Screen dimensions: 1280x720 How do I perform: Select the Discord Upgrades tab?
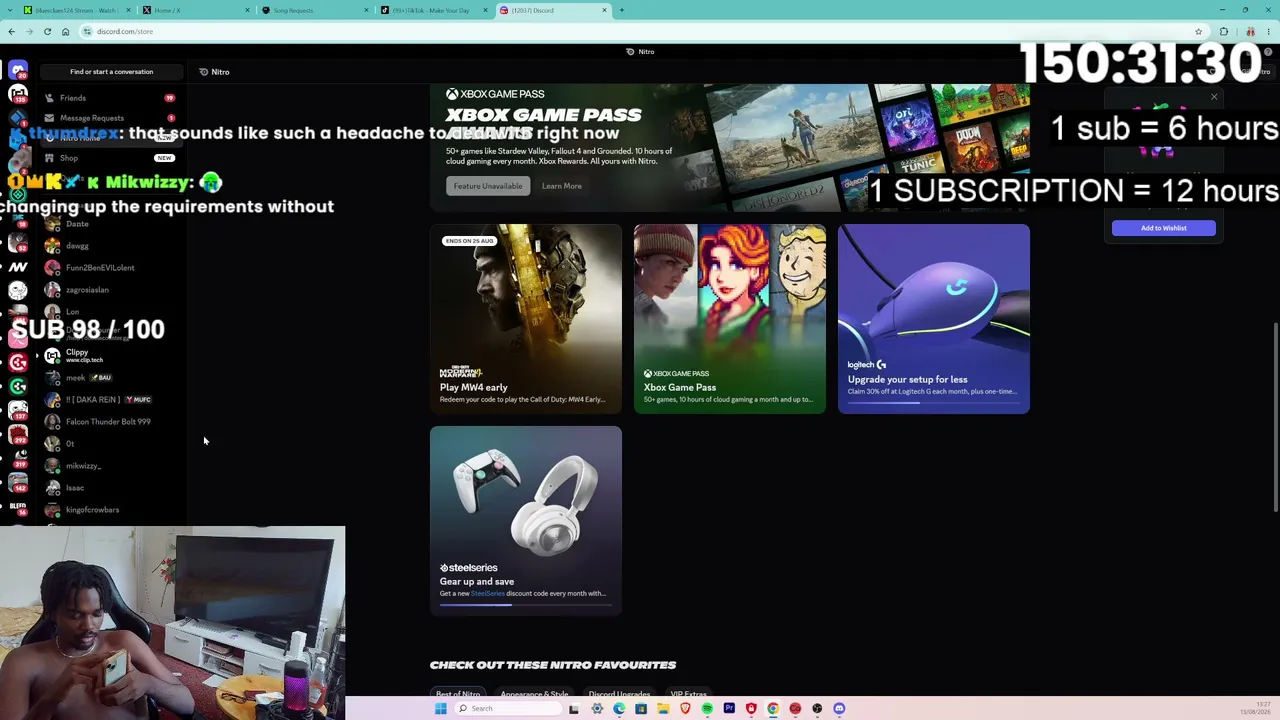[x=619, y=694]
